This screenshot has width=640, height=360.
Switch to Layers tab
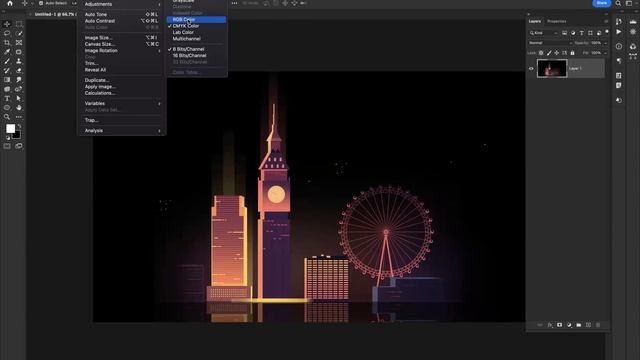535,21
